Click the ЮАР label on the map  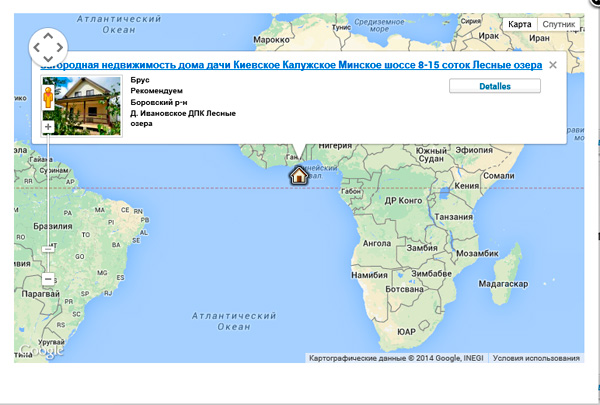pyautogui.click(x=405, y=331)
